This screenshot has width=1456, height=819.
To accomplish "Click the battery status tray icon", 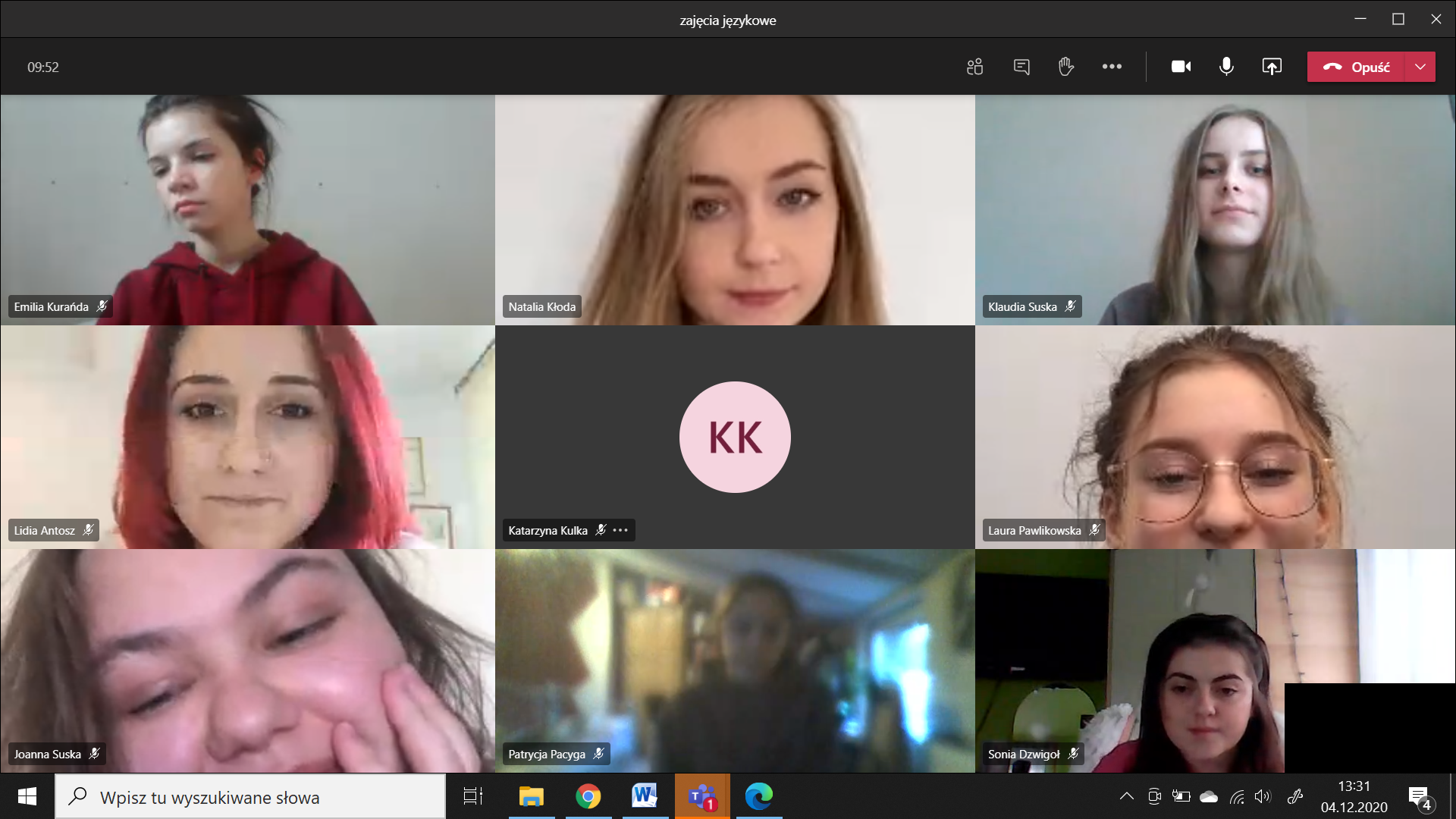I will [x=1181, y=796].
